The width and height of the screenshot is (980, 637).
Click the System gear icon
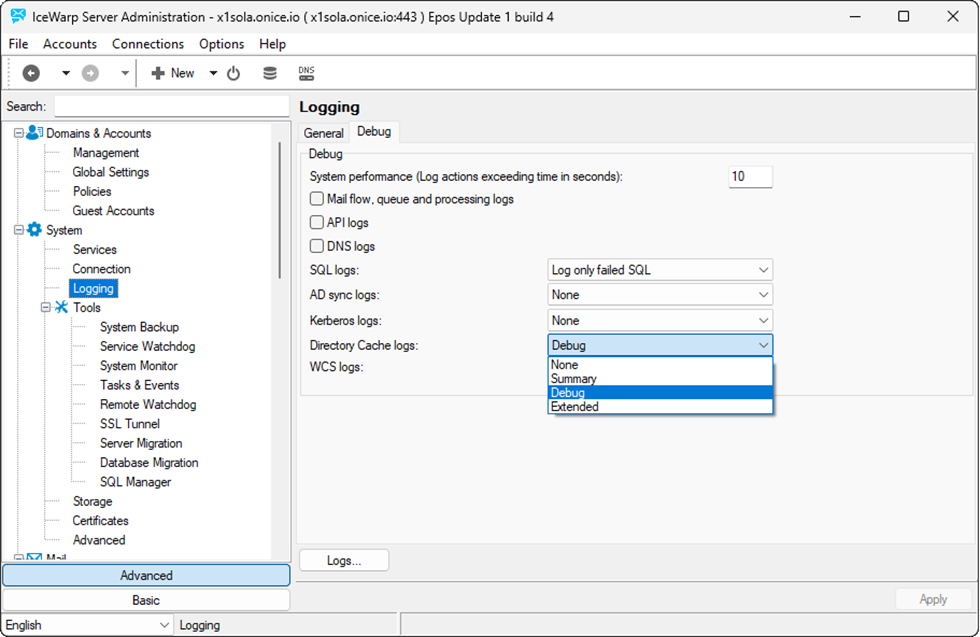pyautogui.click(x=34, y=229)
